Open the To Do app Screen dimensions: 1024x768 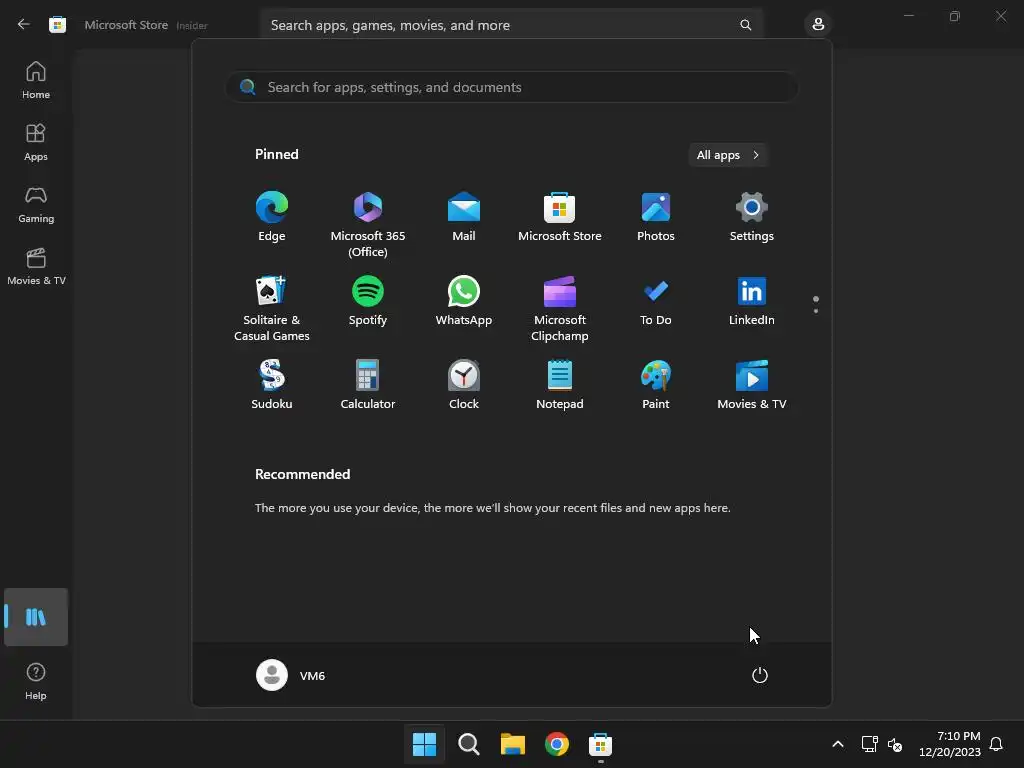click(x=656, y=301)
